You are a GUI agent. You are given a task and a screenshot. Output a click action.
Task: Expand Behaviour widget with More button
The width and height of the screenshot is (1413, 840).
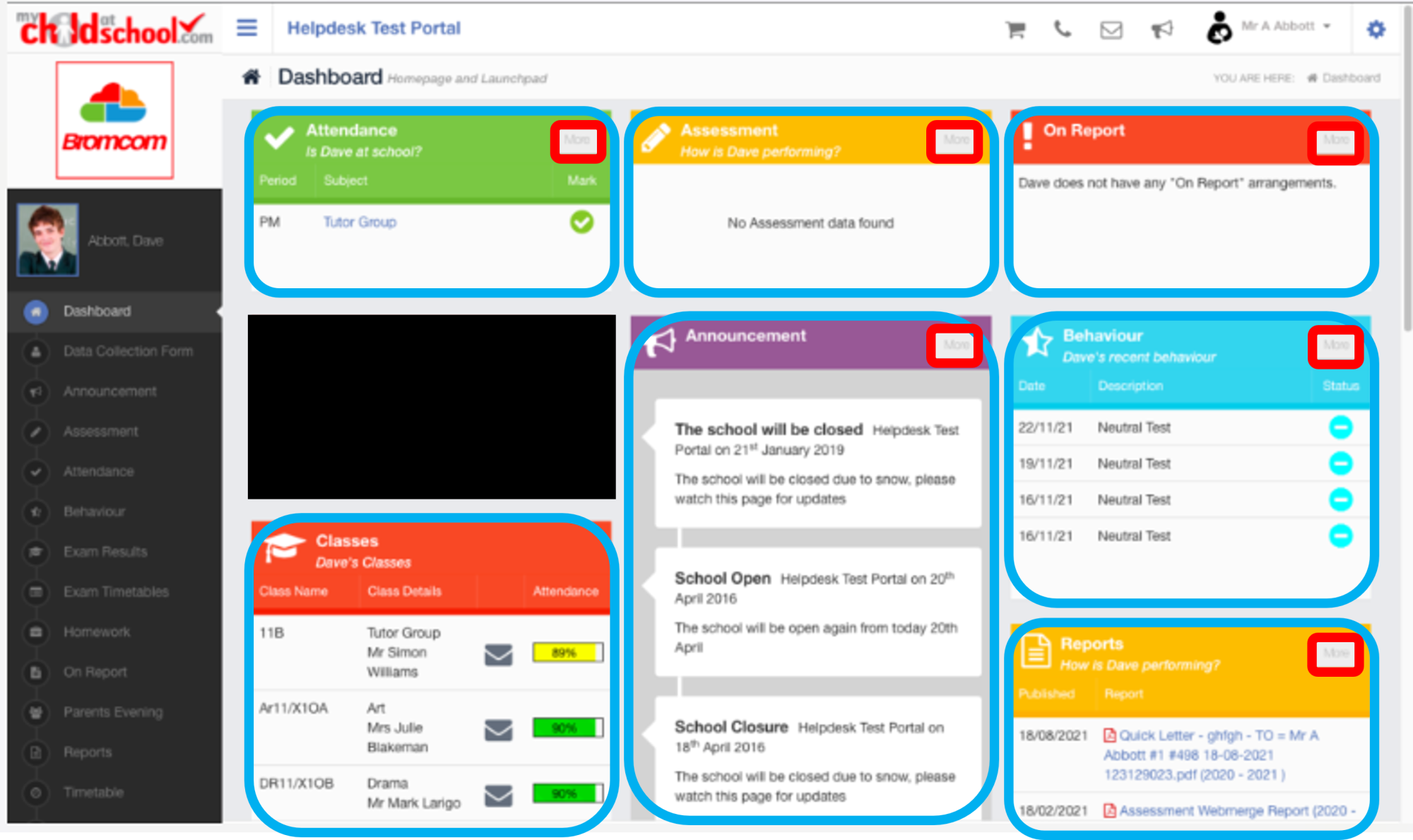point(1335,345)
